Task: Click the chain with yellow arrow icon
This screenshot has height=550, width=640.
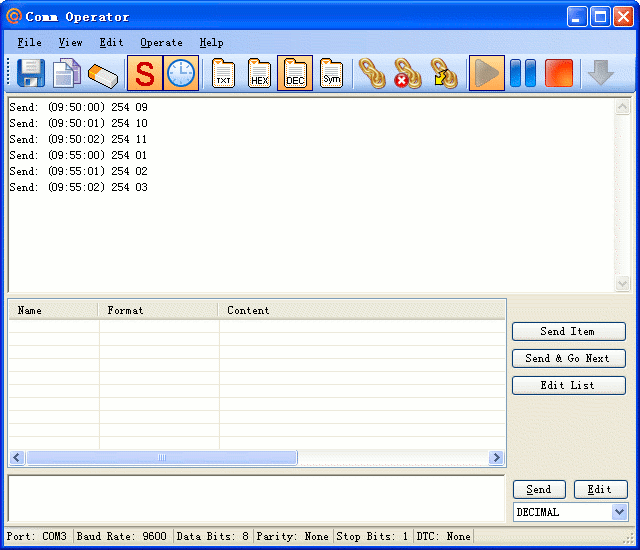Action: click(x=444, y=73)
